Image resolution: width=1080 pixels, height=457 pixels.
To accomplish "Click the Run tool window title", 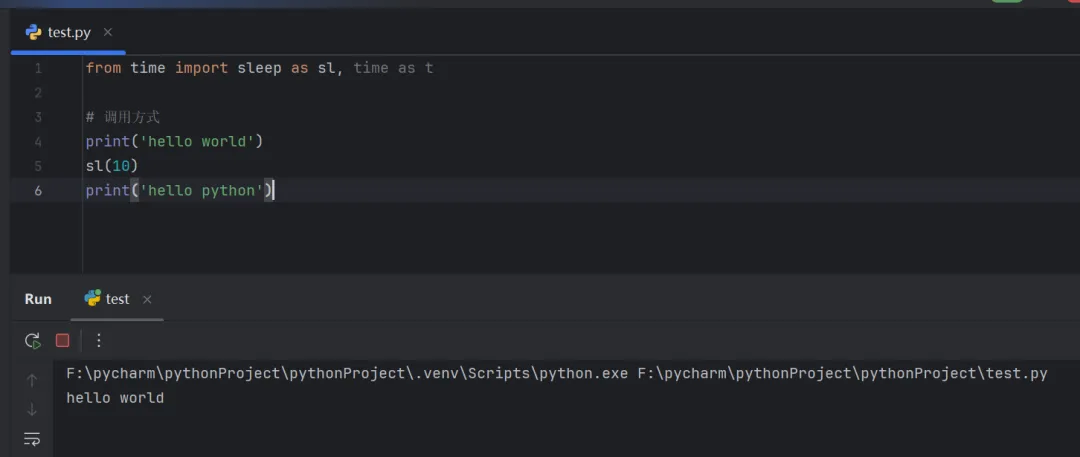I will [x=38, y=299].
